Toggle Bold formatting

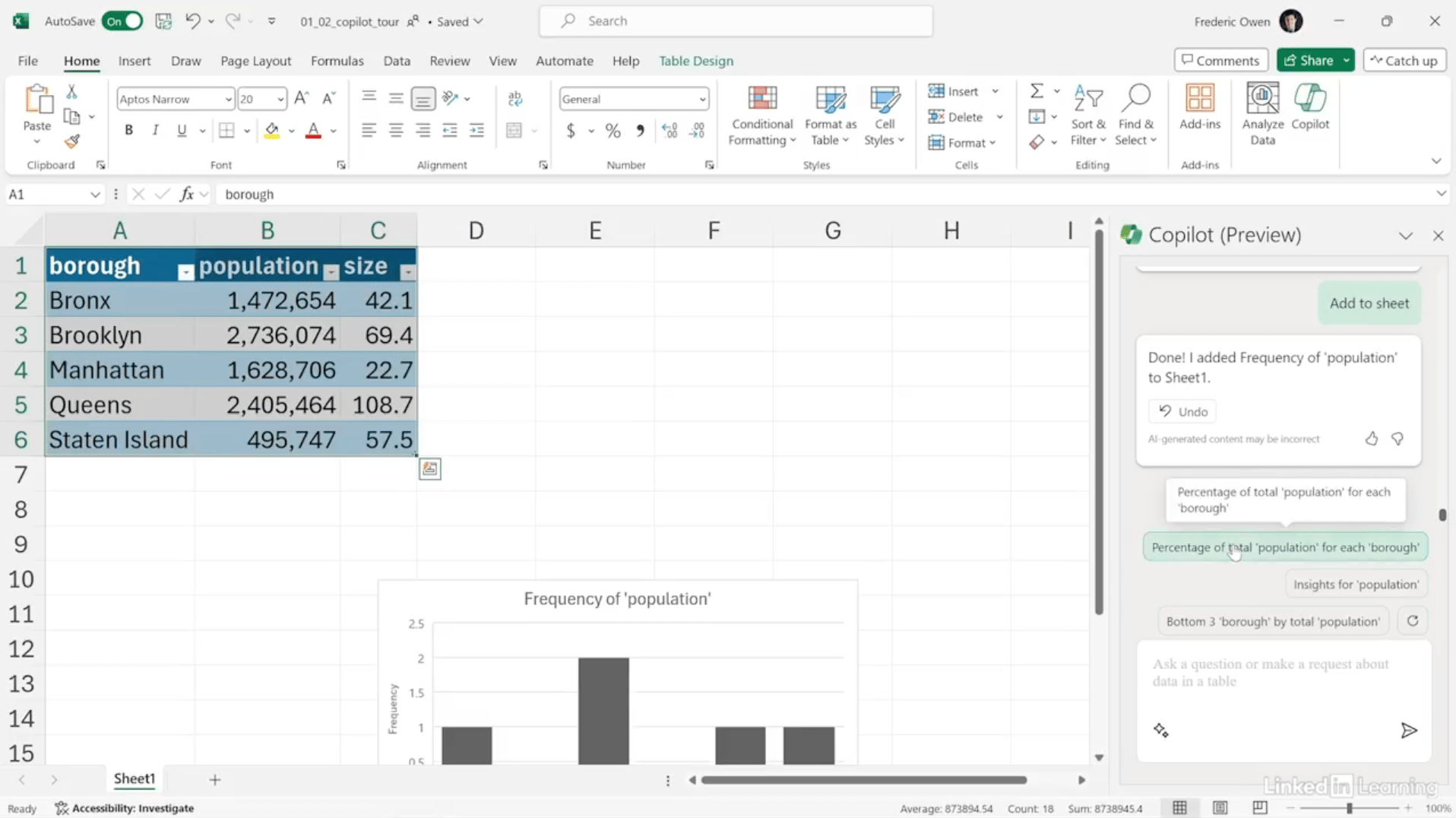[x=128, y=131]
